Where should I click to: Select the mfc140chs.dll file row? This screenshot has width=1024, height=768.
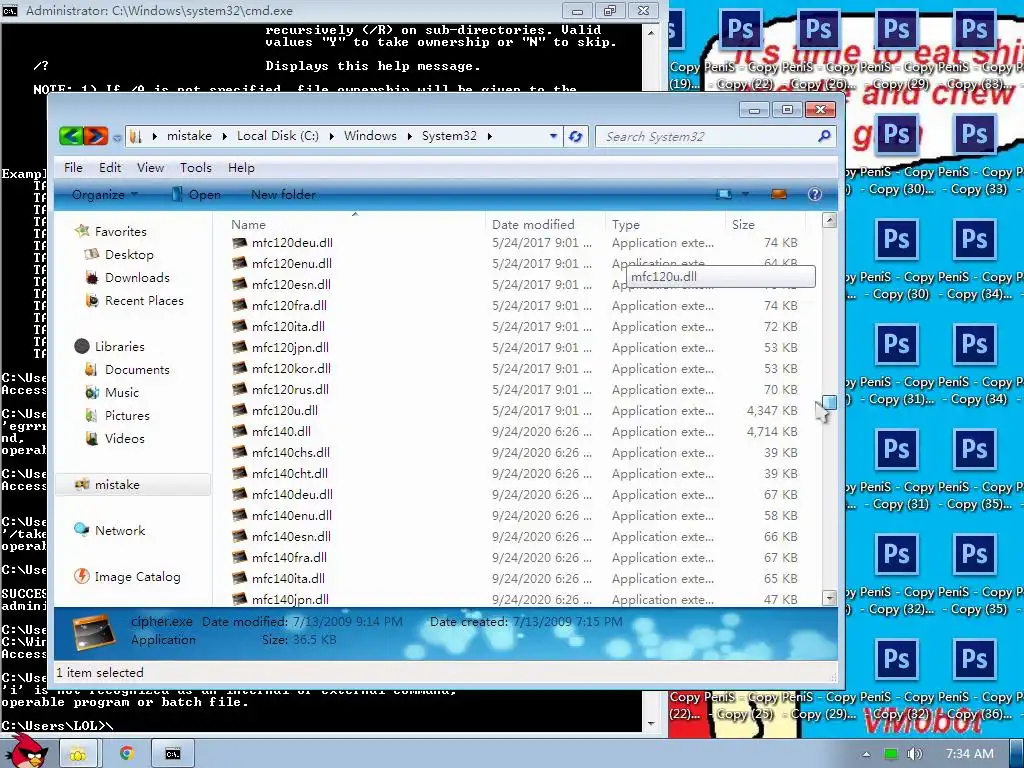516,452
